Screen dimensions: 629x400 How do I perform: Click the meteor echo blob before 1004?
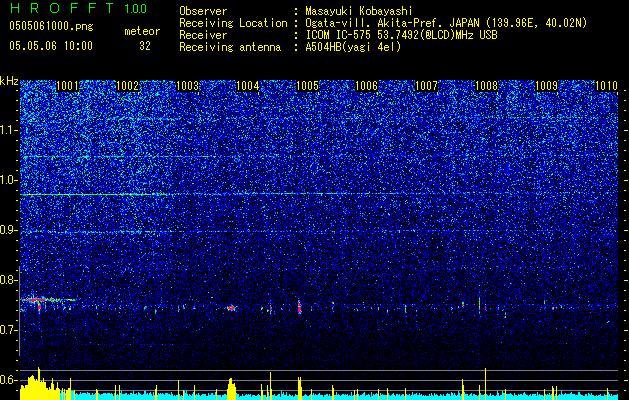pos(231,308)
